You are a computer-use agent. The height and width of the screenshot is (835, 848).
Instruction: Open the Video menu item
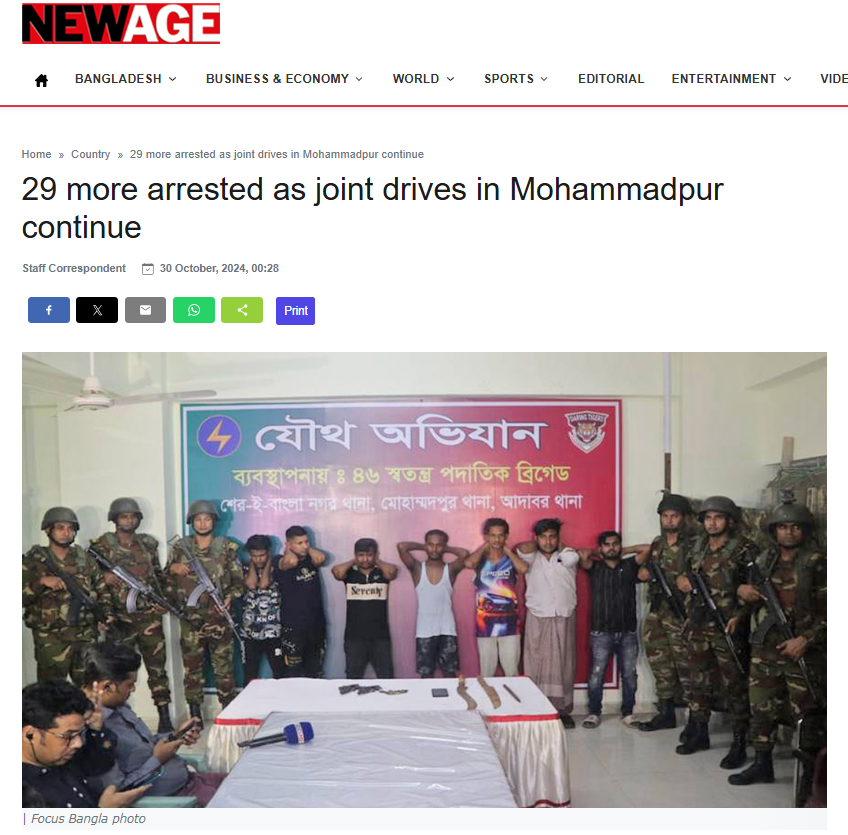pyautogui.click(x=833, y=79)
